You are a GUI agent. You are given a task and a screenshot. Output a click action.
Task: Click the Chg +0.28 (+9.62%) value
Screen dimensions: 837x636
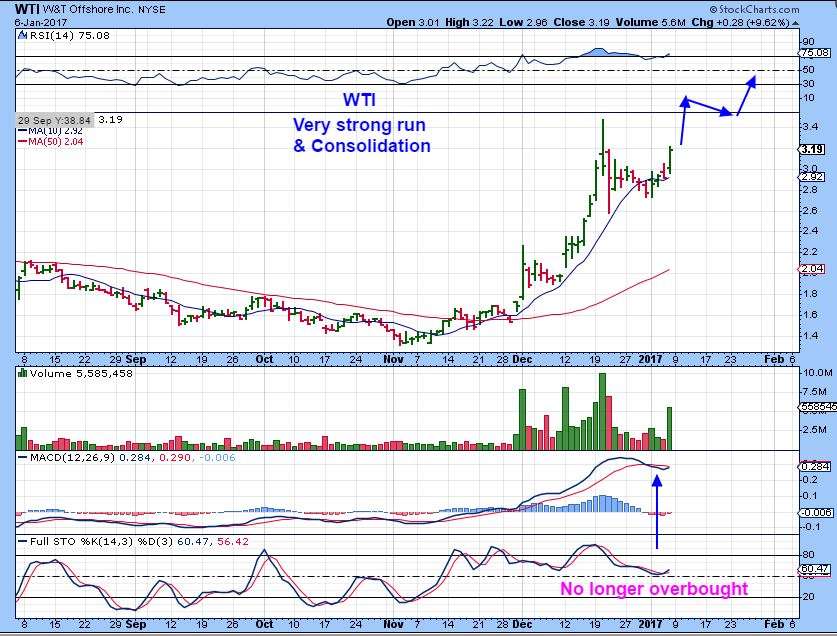[x=740, y=22]
